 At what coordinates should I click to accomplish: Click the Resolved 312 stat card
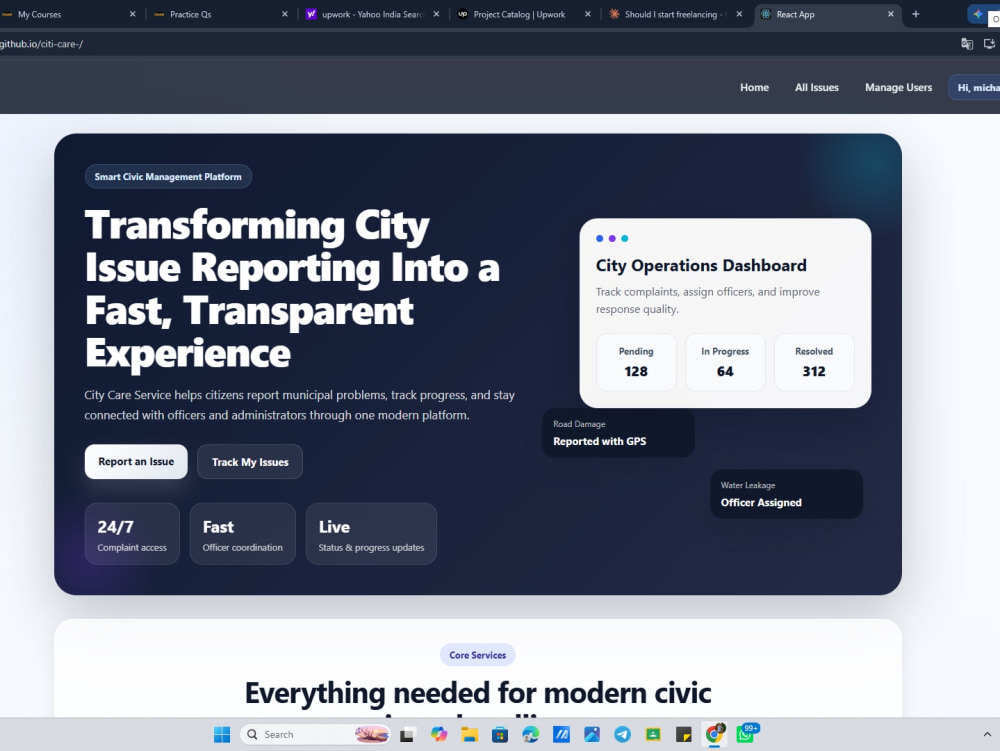coord(814,362)
